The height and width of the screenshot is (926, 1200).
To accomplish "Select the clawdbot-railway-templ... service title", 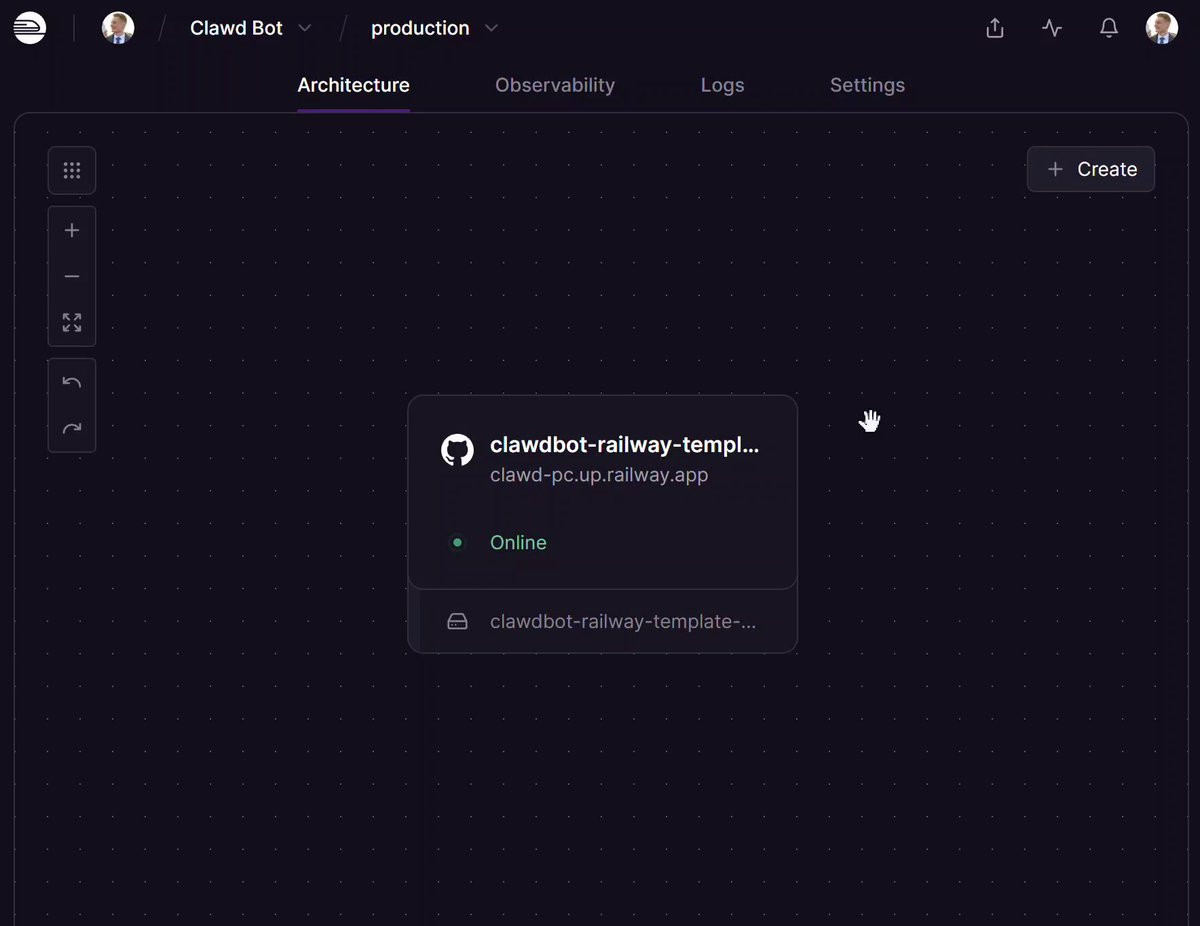I will coord(624,446).
